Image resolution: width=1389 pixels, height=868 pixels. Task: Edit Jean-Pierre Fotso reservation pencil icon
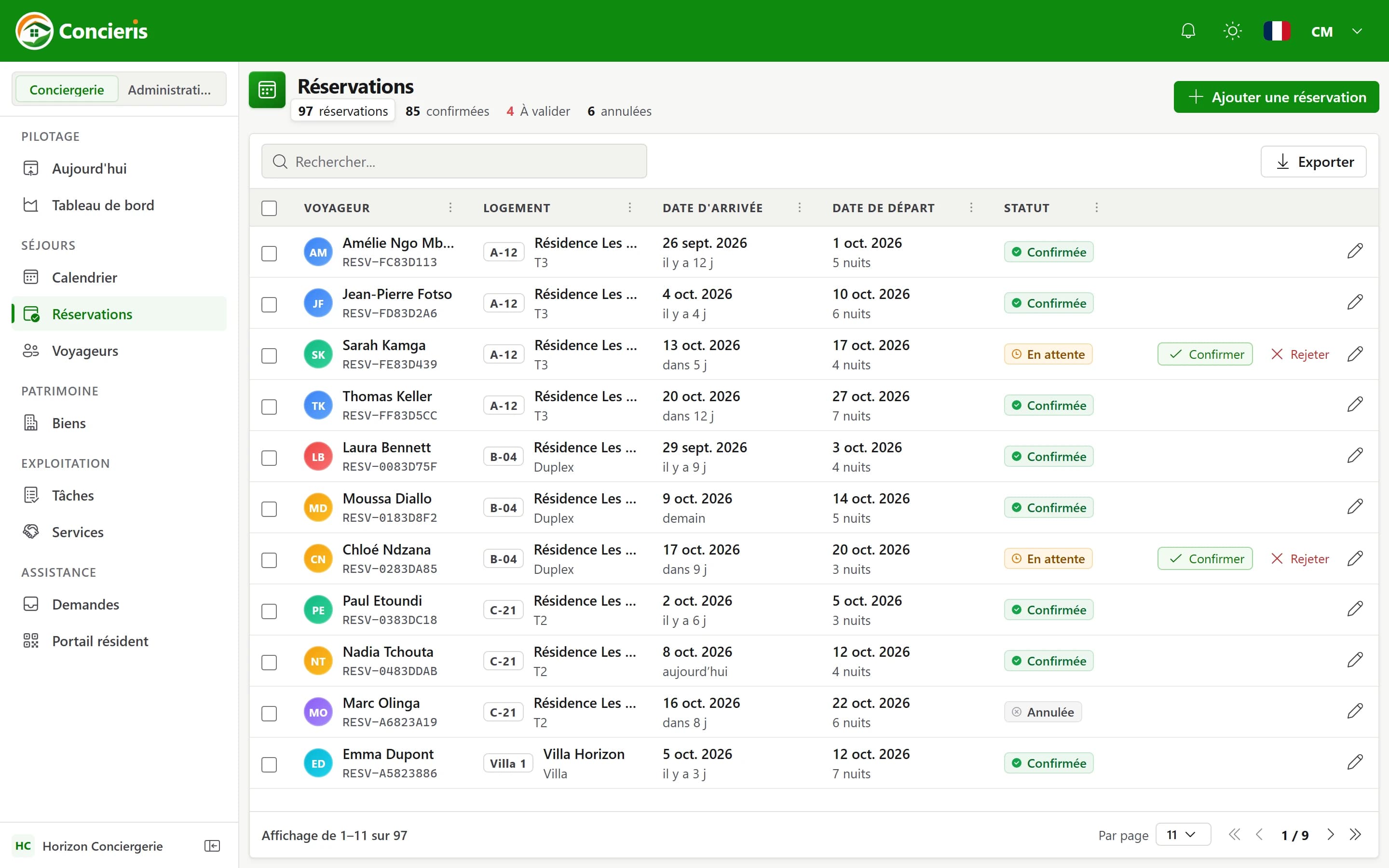(1355, 302)
